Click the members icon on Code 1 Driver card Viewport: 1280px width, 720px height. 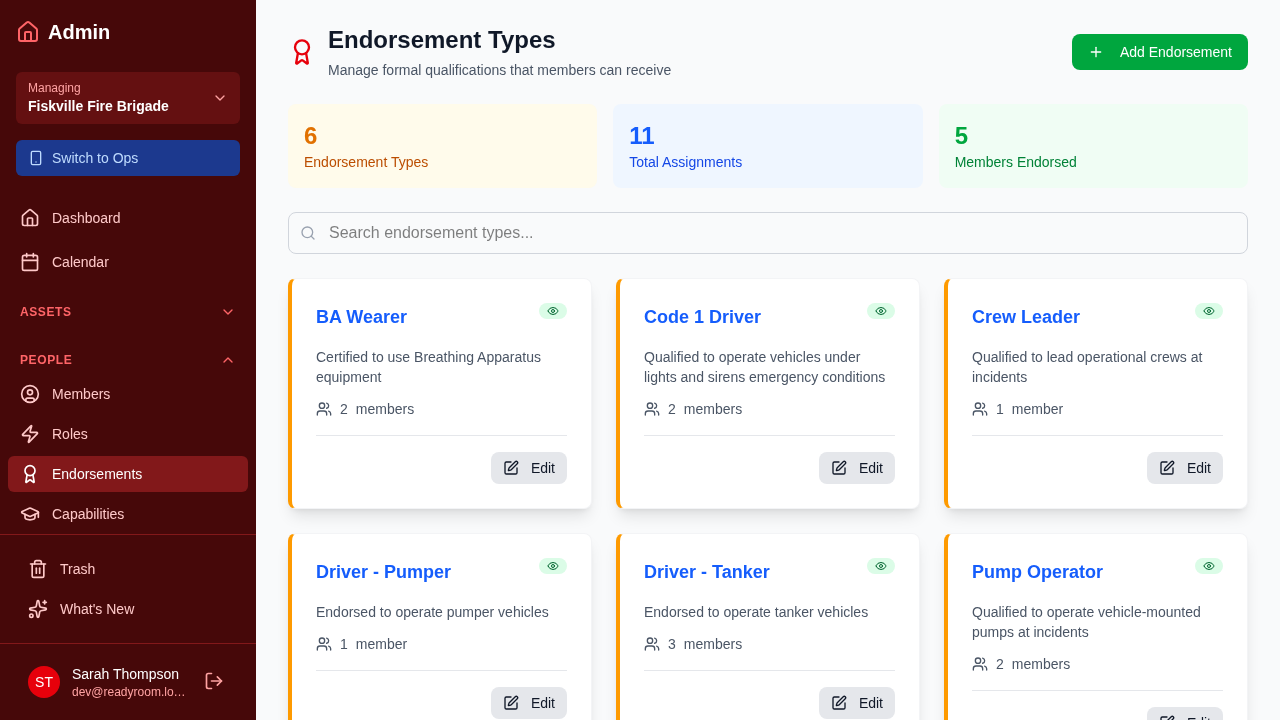coord(652,409)
